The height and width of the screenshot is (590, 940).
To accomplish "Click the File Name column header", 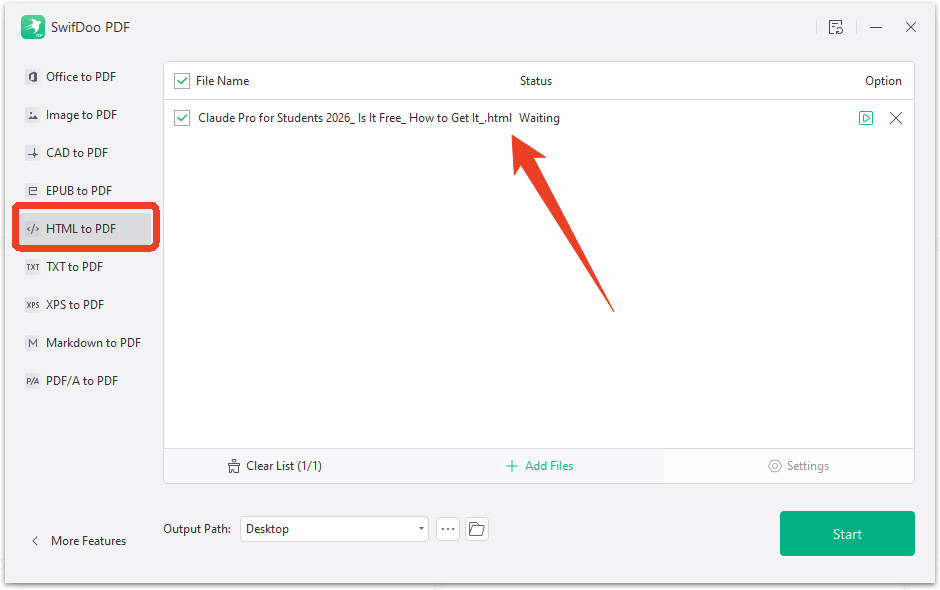I will pyautogui.click(x=222, y=81).
